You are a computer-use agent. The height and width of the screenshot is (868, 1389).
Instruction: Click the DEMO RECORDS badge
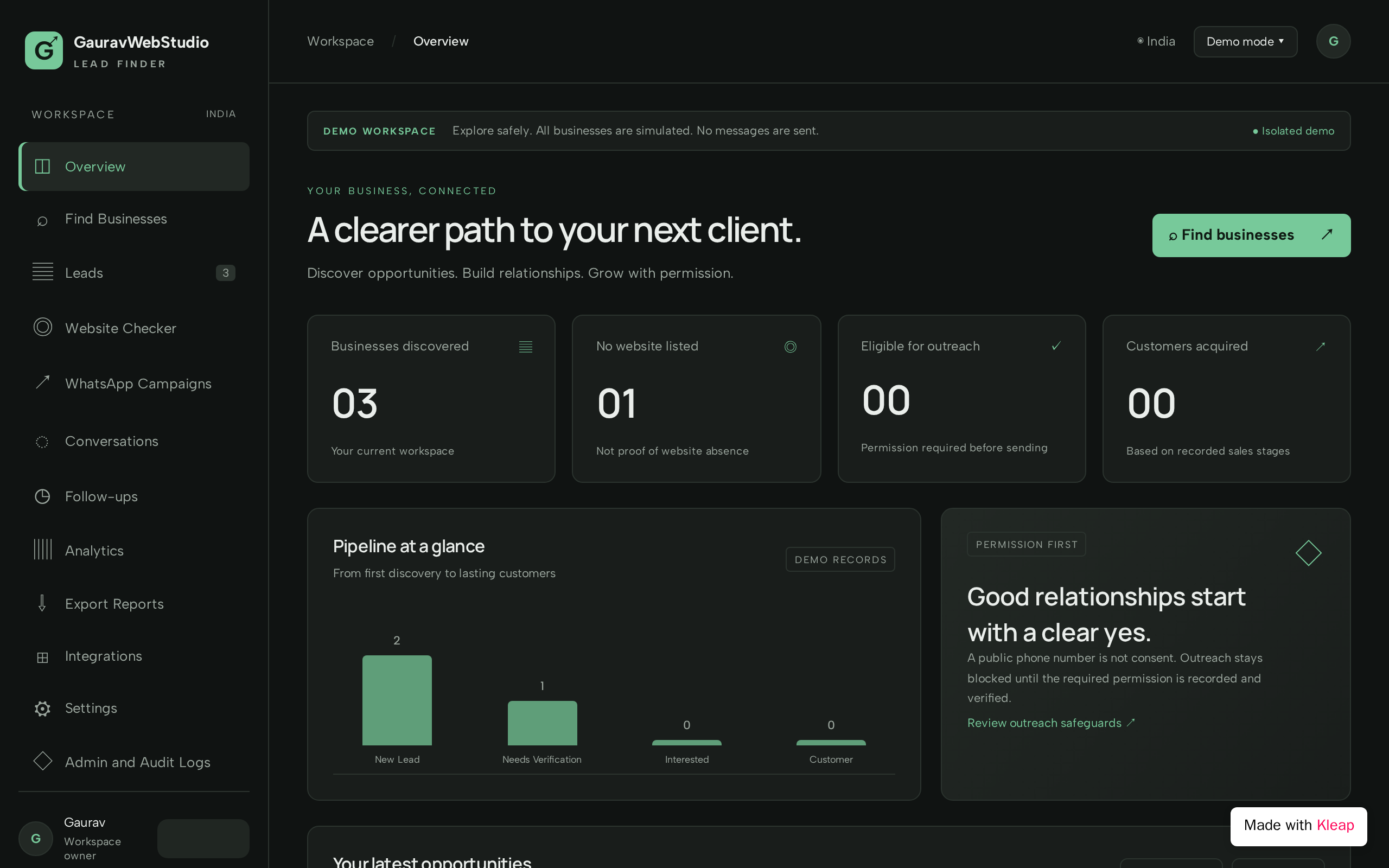click(840, 560)
